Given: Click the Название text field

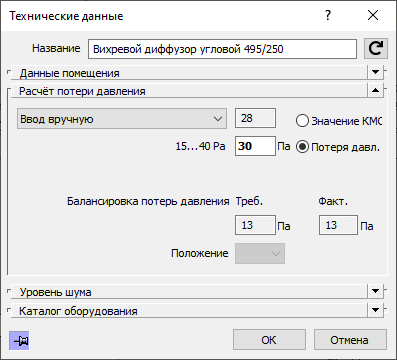Looking at the screenshot, I should pos(222,49).
